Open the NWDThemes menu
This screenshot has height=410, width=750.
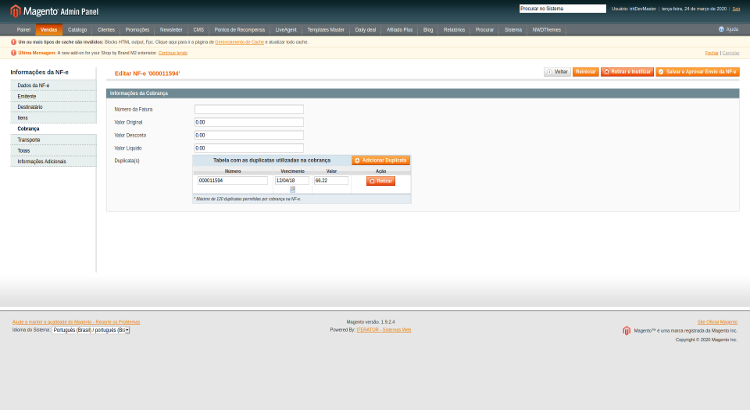[x=547, y=30]
